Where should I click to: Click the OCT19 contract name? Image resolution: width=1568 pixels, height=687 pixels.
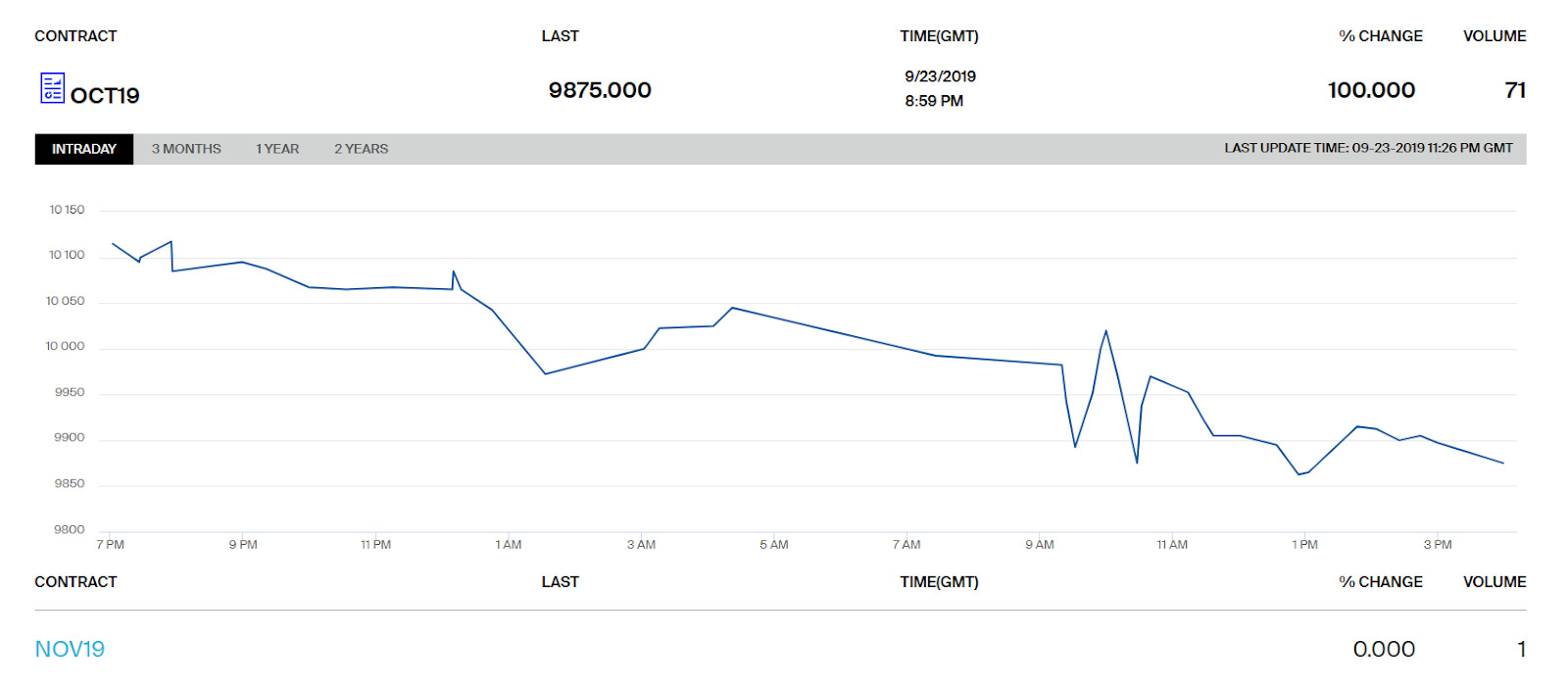(105, 95)
